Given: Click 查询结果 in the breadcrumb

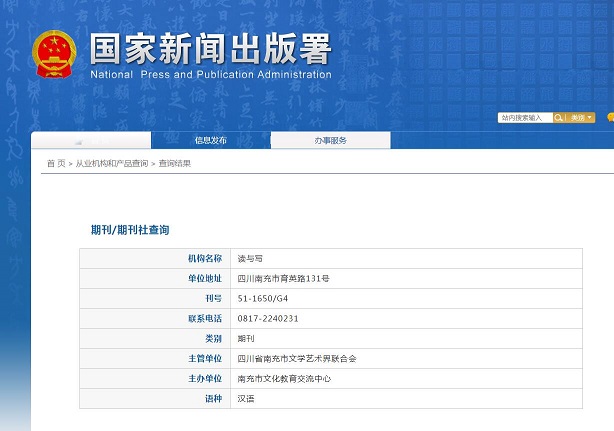Looking at the screenshot, I should point(174,163).
